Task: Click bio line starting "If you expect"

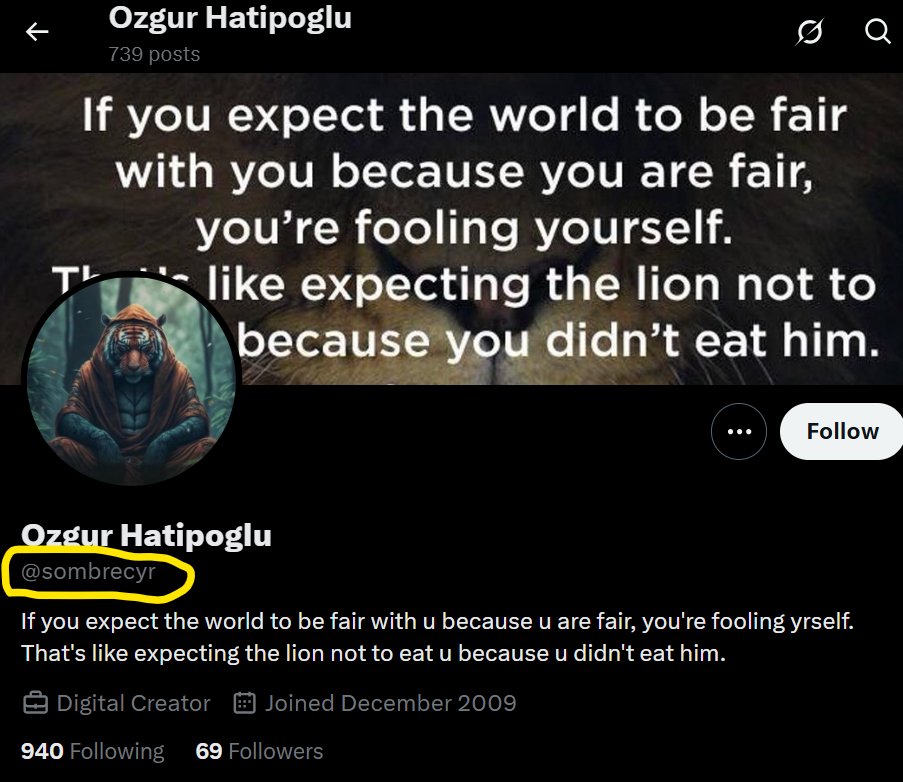Action: click(x=437, y=621)
